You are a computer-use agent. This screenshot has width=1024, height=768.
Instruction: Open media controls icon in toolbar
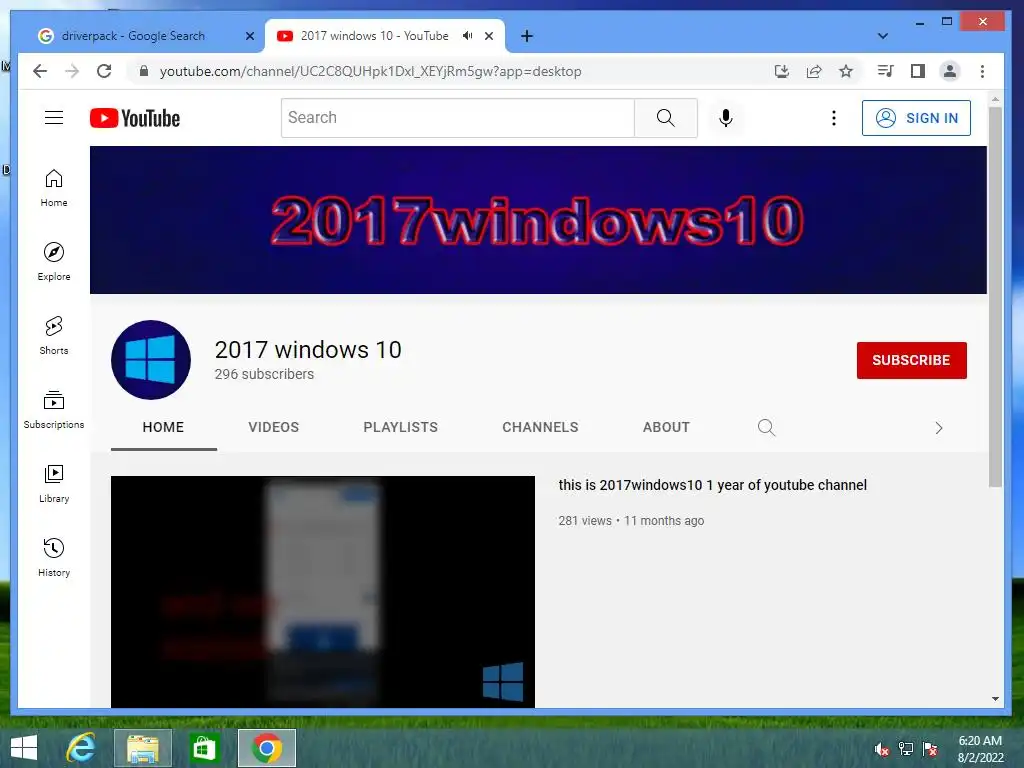[x=886, y=71]
